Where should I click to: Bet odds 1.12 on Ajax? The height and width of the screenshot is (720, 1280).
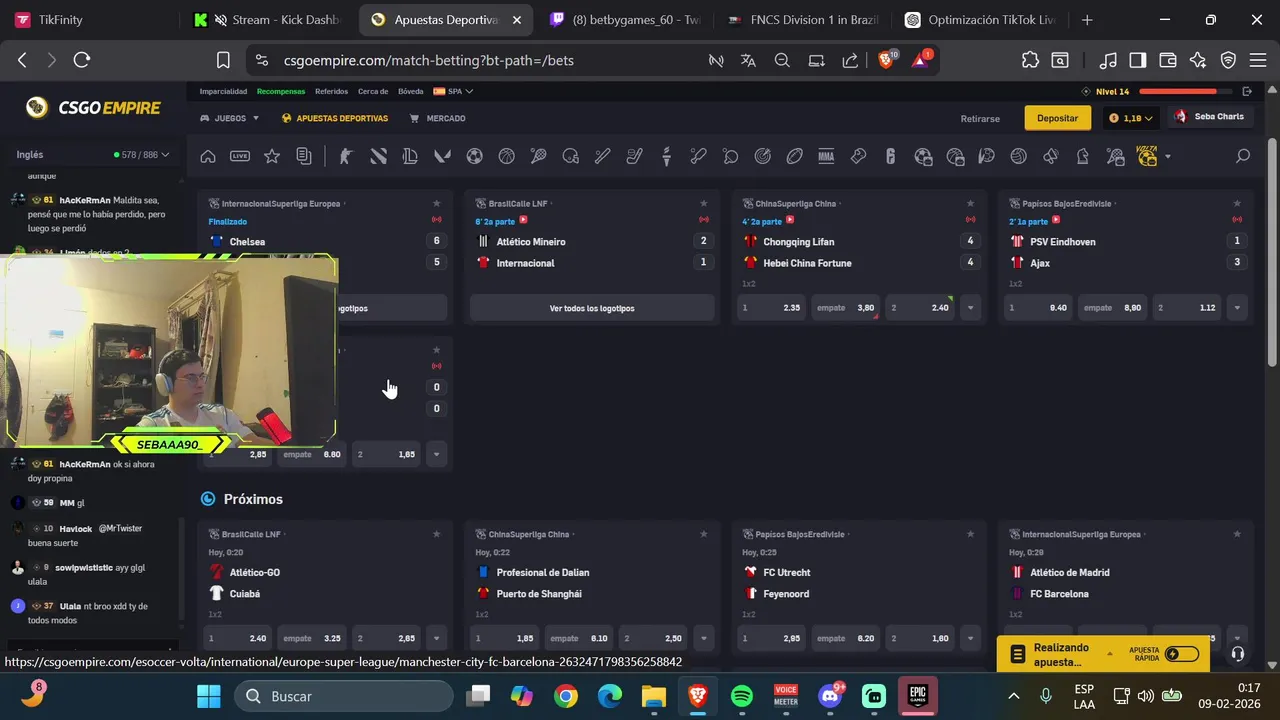click(x=1188, y=308)
